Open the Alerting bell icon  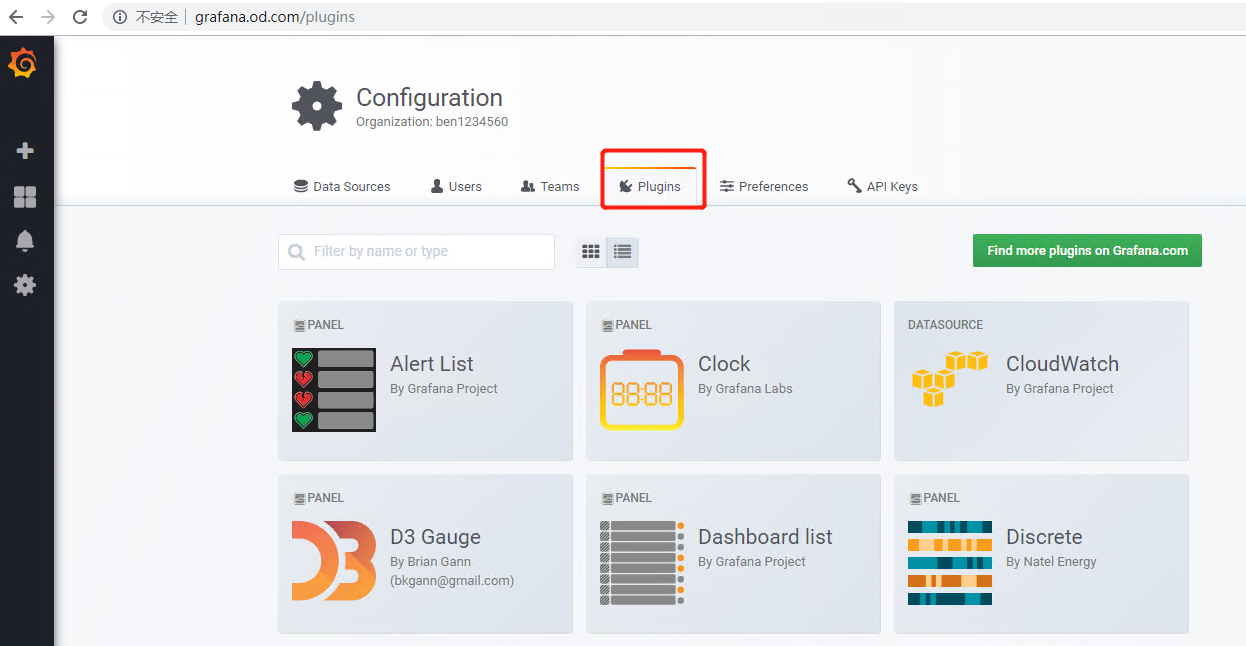tap(25, 241)
